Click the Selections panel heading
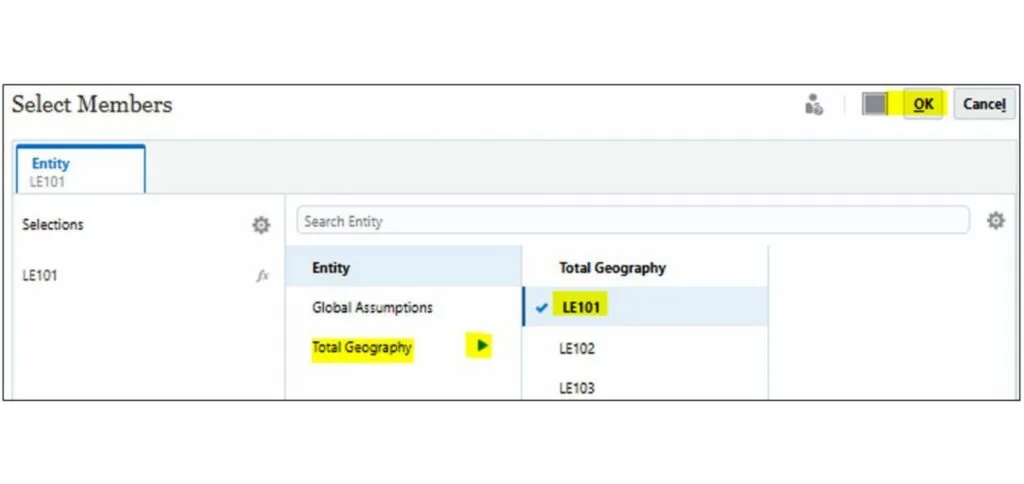This screenshot has height=484, width=1024. [x=53, y=225]
